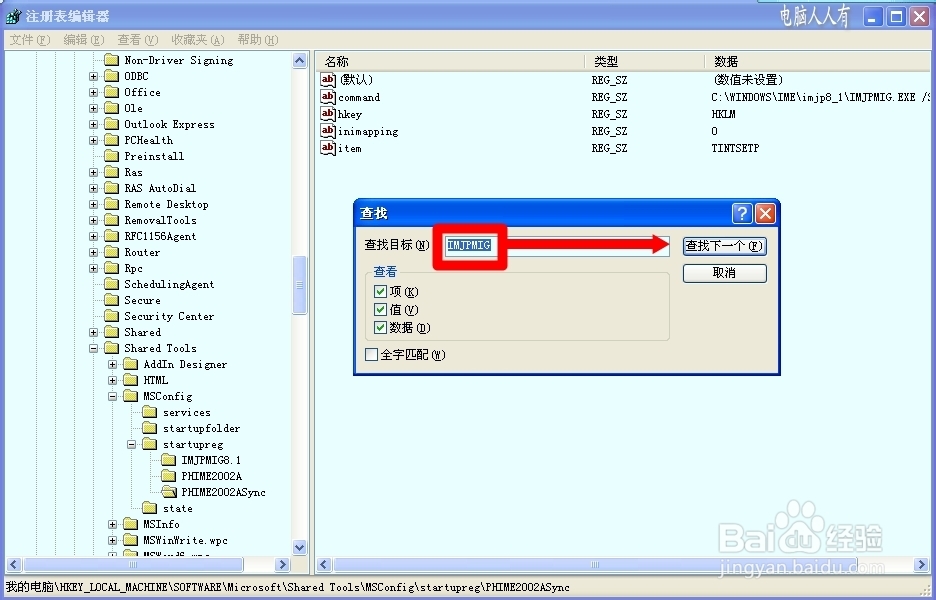Click the (默认) default value icon
The image size is (936, 600).
pyautogui.click(x=330, y=80)
